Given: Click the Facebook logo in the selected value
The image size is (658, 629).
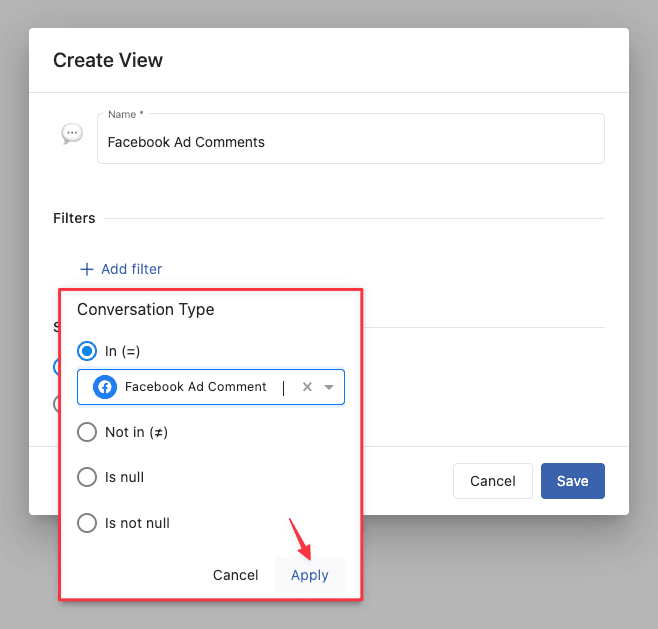Looking at the screenshot, I should pos(105,387).
